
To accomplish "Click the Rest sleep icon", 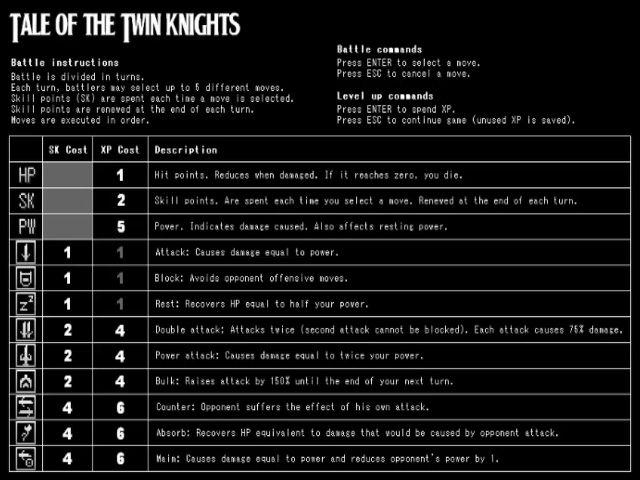I will 27,303.
